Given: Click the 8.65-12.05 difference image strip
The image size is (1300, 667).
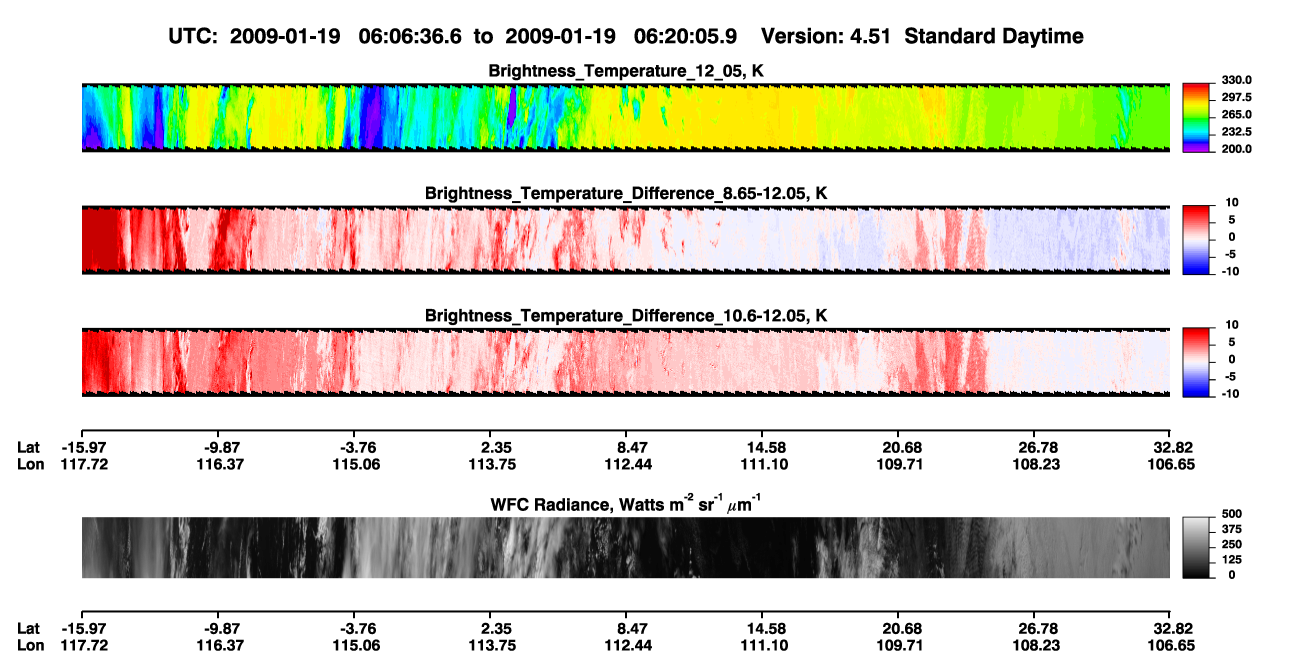Looking at the screenshot, I should click(626, 239).
